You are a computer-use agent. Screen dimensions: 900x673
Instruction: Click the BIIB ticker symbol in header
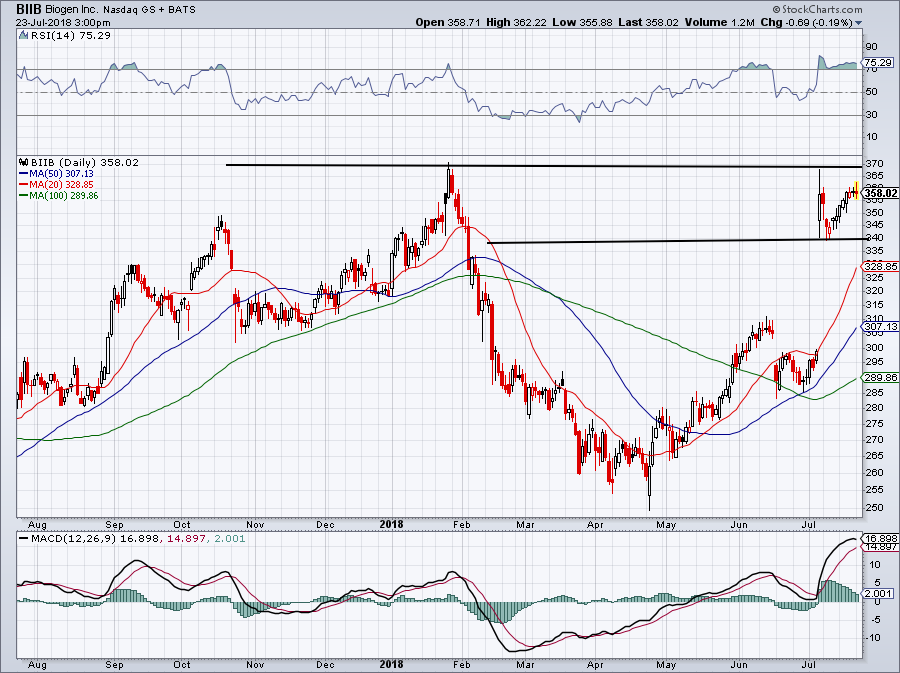29,9
